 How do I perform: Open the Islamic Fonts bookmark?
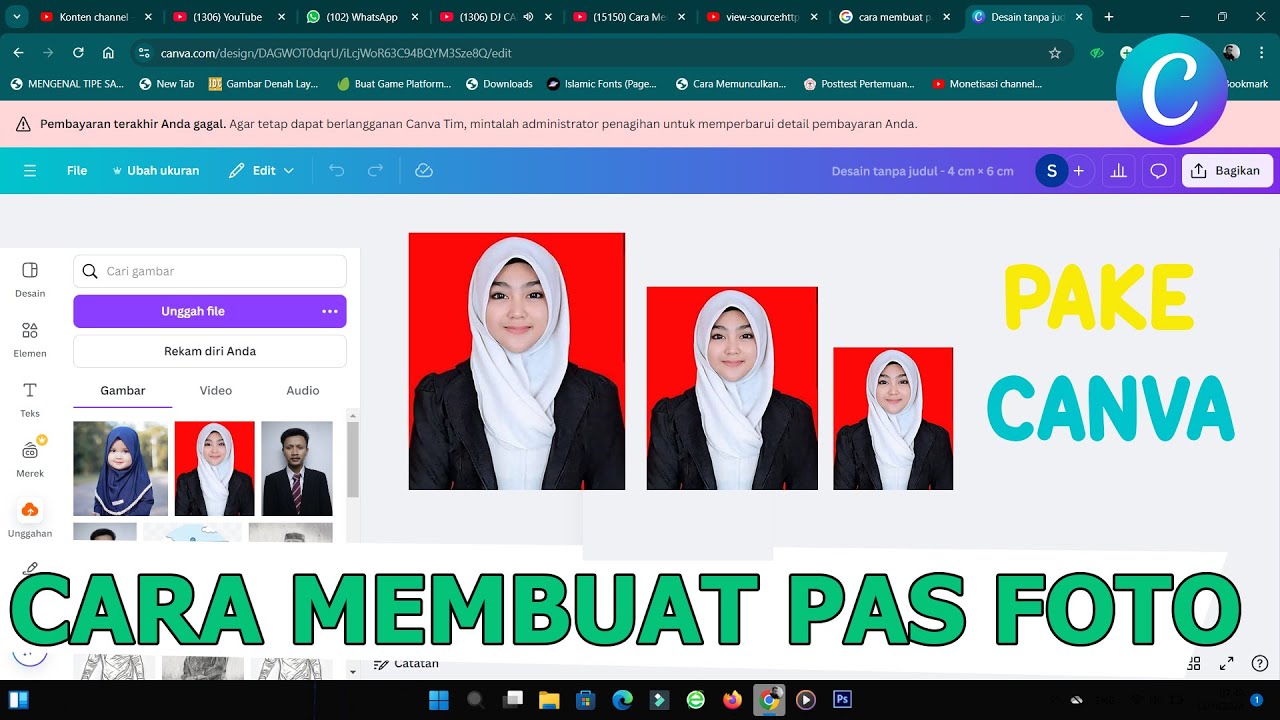(602, 84)
